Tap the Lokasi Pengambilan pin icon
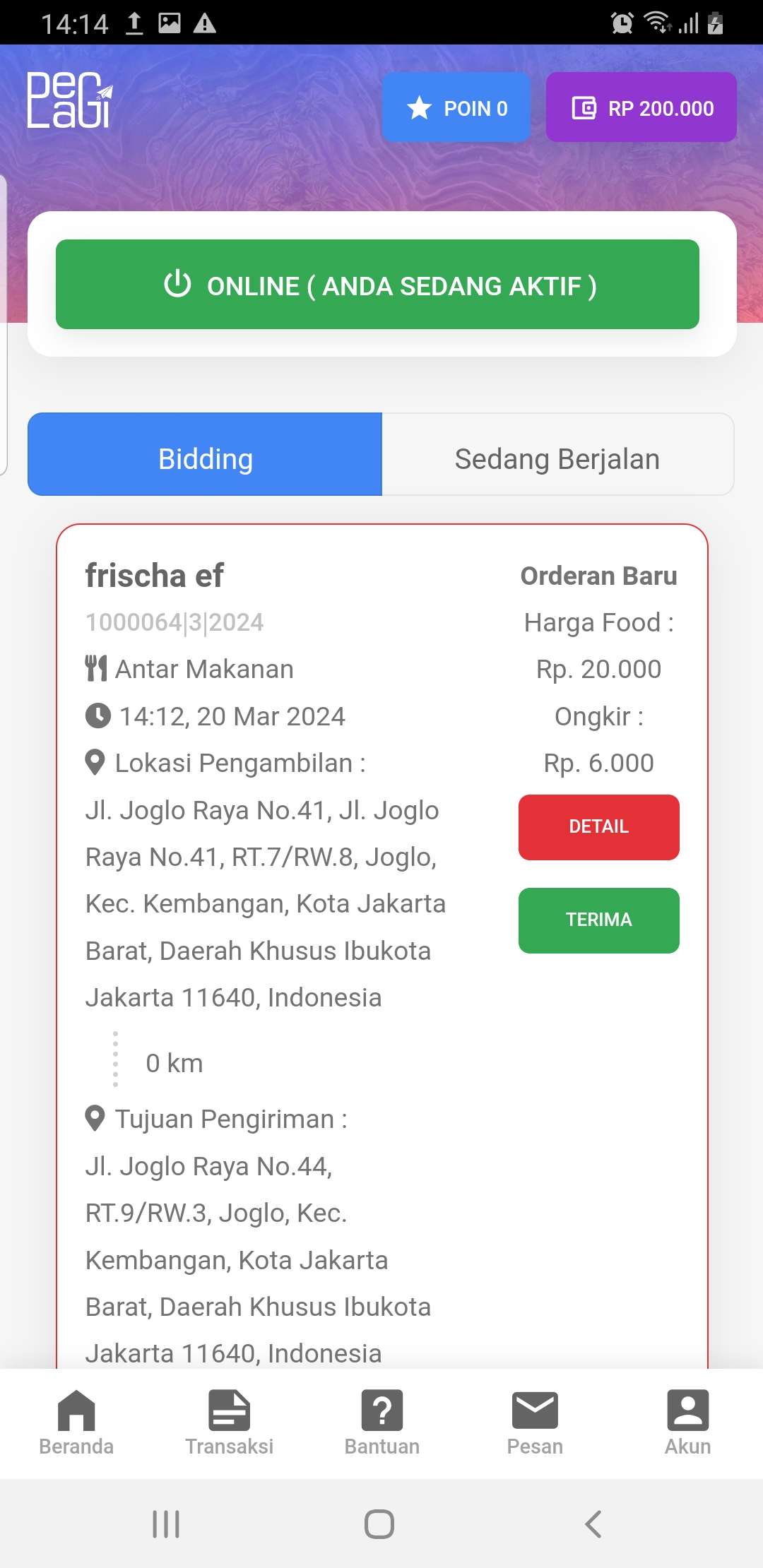 click(95, 763)
